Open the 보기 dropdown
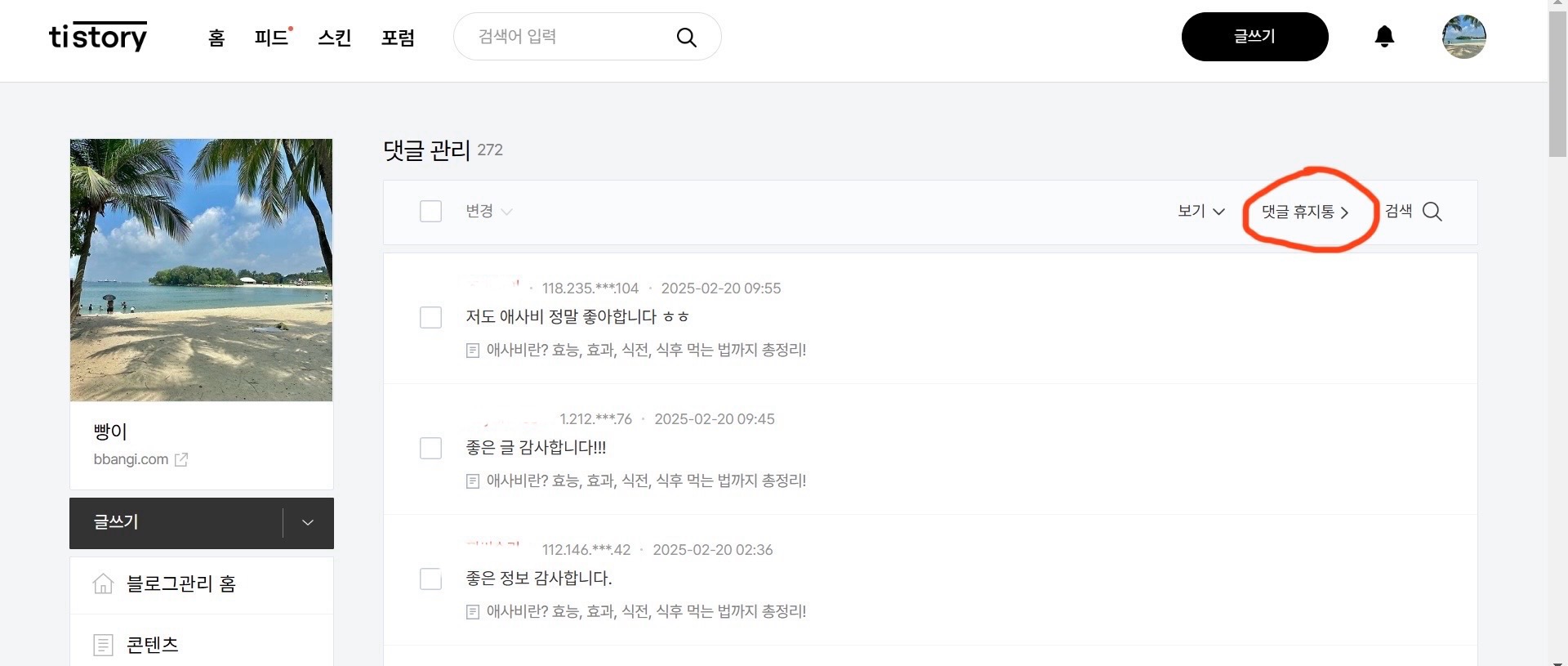Viewport: 1568px width, 666px height. [1200, 211]
